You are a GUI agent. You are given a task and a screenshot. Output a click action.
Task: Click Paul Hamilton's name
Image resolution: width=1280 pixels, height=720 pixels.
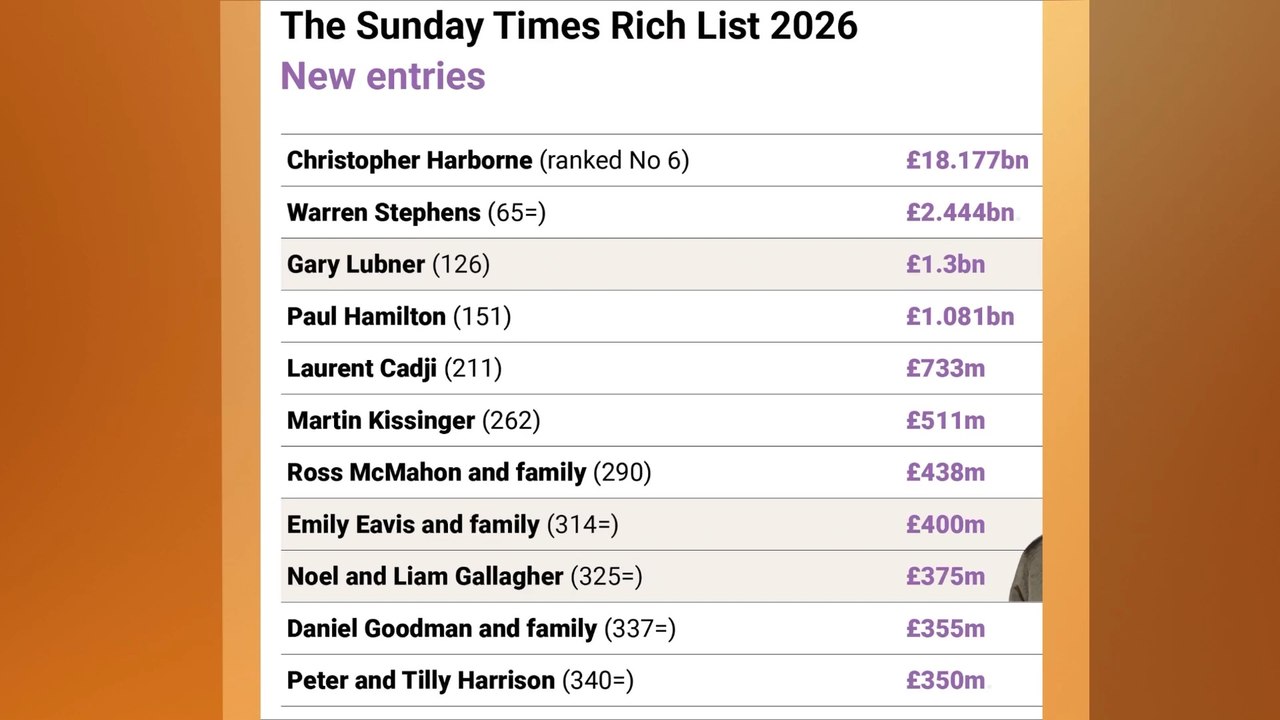(366, 316)
